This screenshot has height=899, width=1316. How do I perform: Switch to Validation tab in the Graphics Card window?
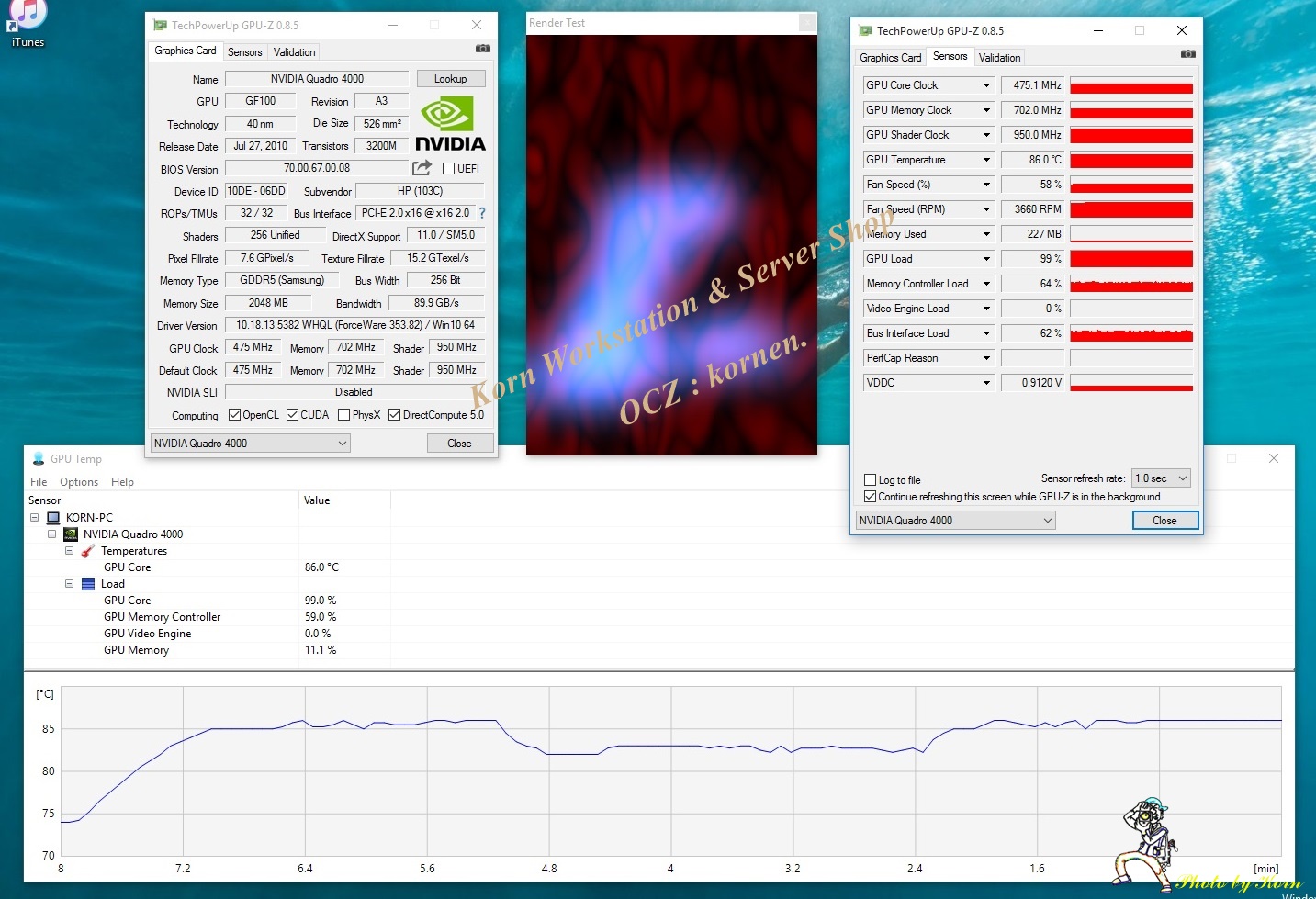pyautogui.click(x=295, y=52)
